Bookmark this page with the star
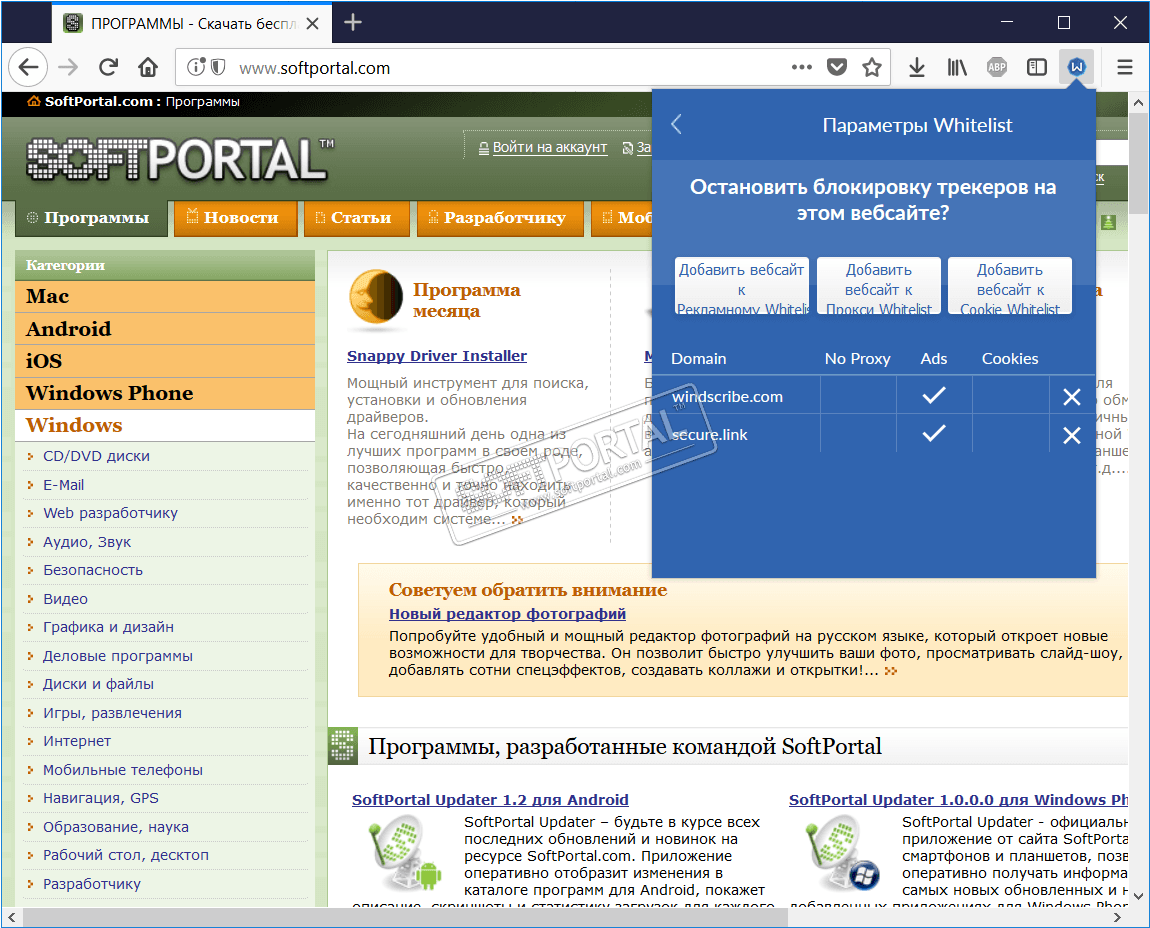This screenshot has width=1150, height=928. pyautogui.click(x=871, y=67)
